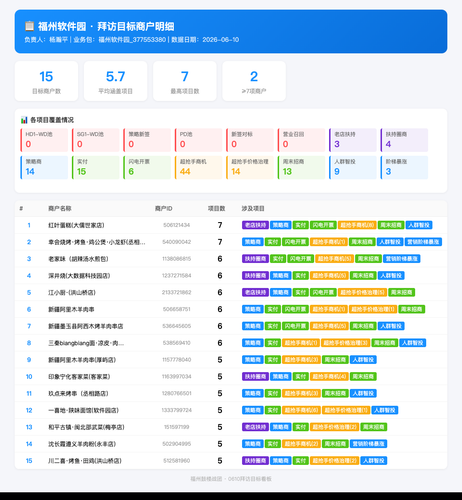
Task: Open the 人群智投 coverage card showing 9
Action: coord(353,168)
